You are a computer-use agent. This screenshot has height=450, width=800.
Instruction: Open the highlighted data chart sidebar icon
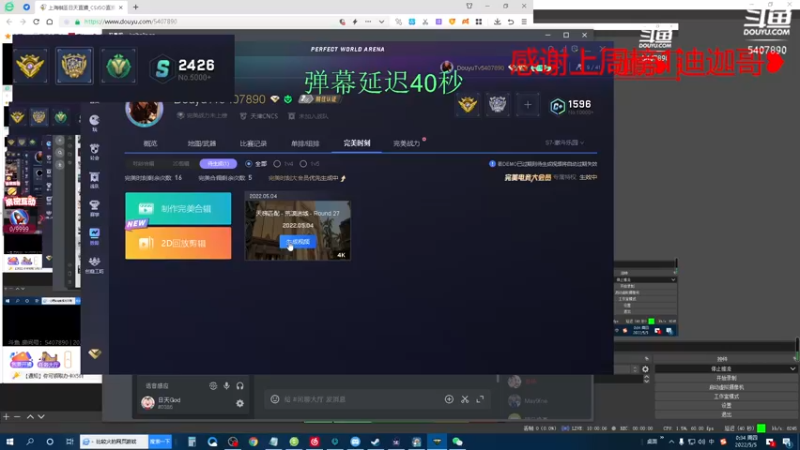[94, 236]
